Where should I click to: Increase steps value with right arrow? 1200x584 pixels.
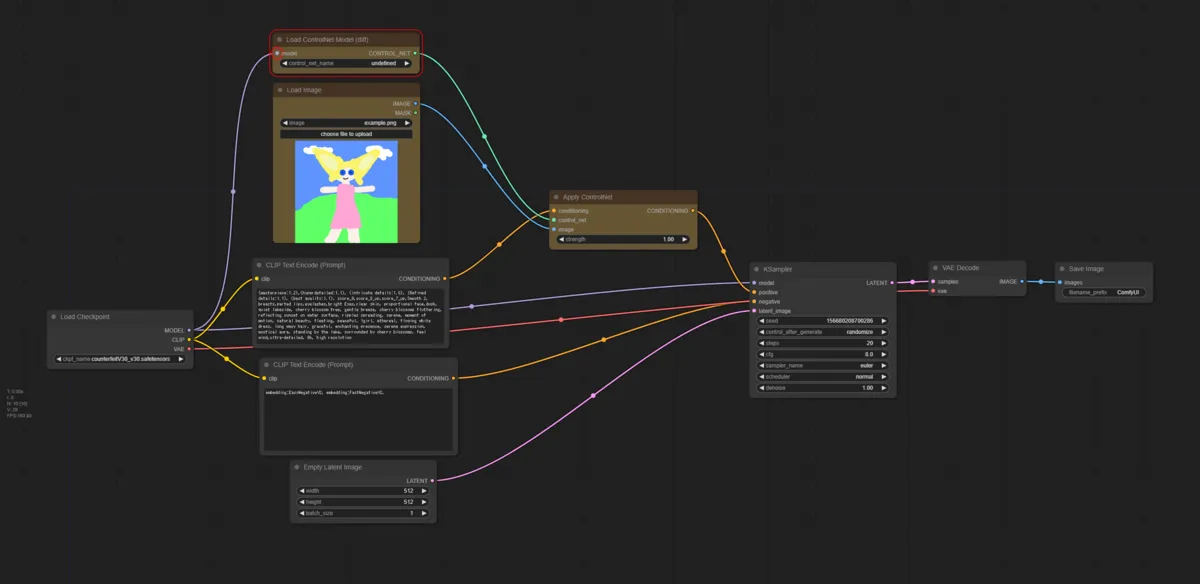[x=883, y=343]
